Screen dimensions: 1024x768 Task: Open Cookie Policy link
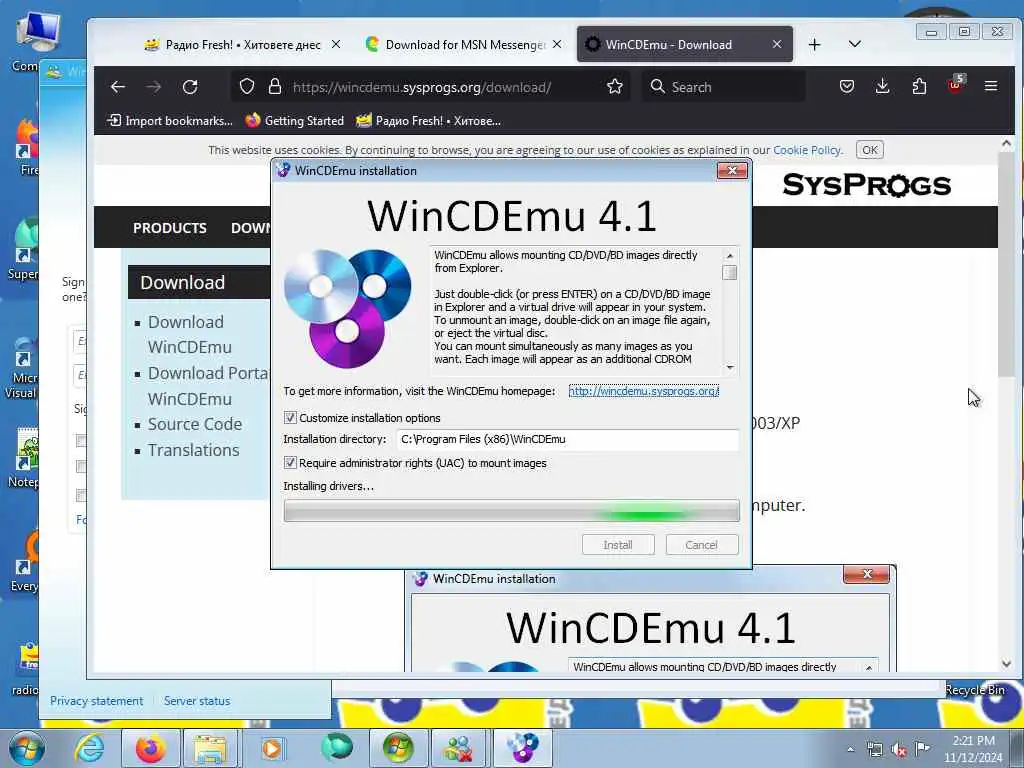click(x=807, y=150)
